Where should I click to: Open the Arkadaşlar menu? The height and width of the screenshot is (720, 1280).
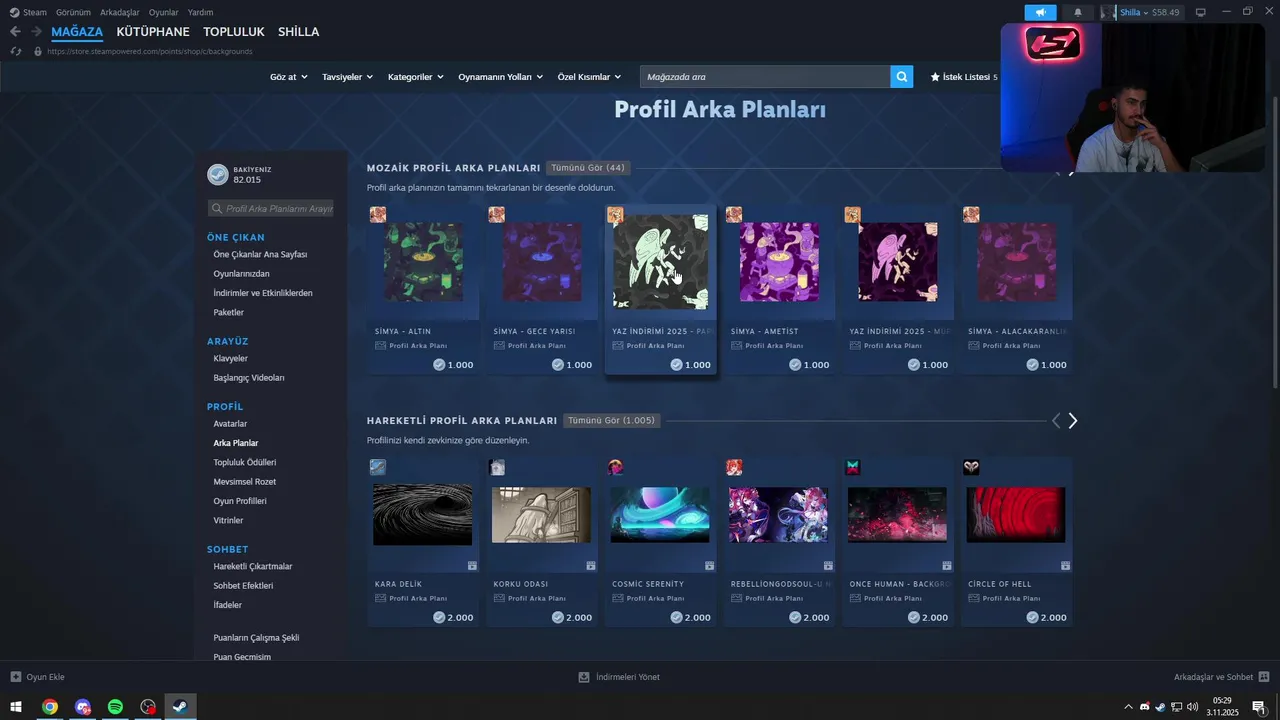[119, 12]
